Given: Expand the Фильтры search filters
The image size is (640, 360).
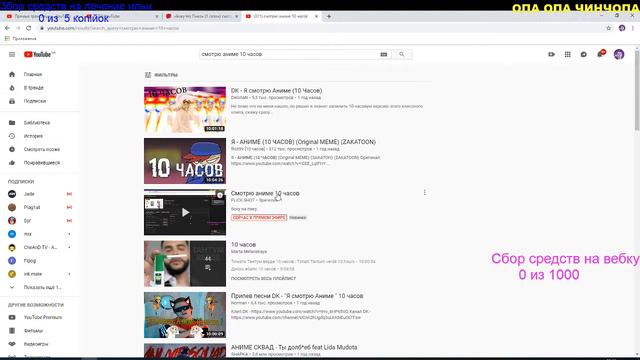Looking at the screenshot, I should coord(161,75).
